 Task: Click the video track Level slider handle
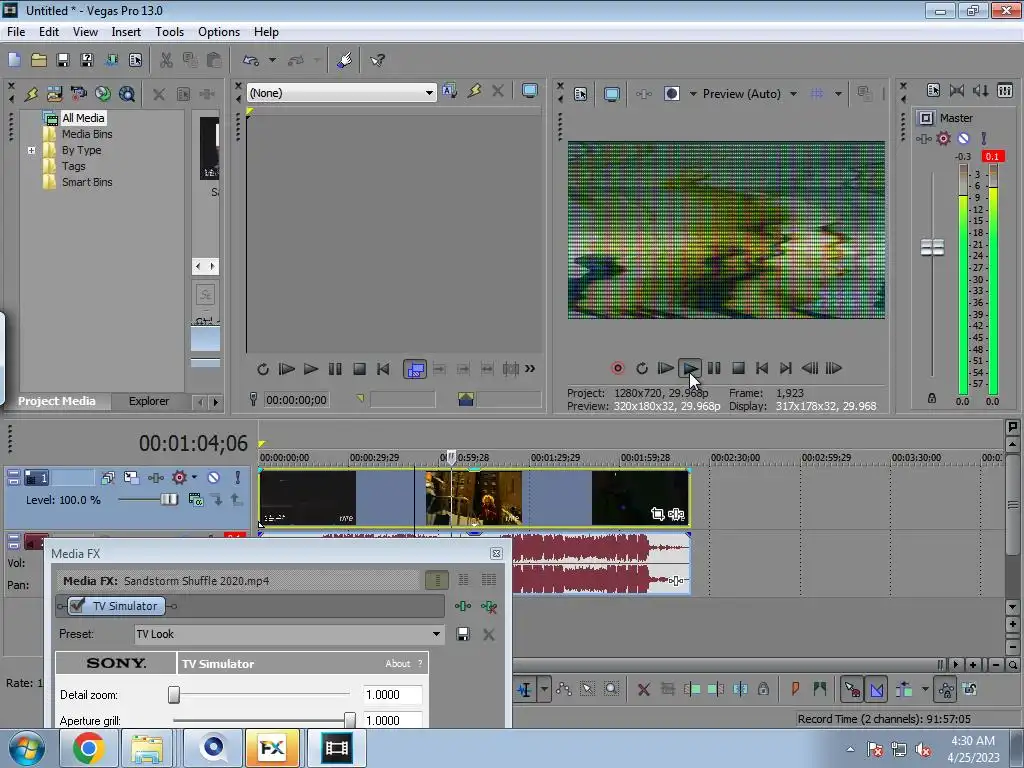pyautogui.click(x=168, y=500)
